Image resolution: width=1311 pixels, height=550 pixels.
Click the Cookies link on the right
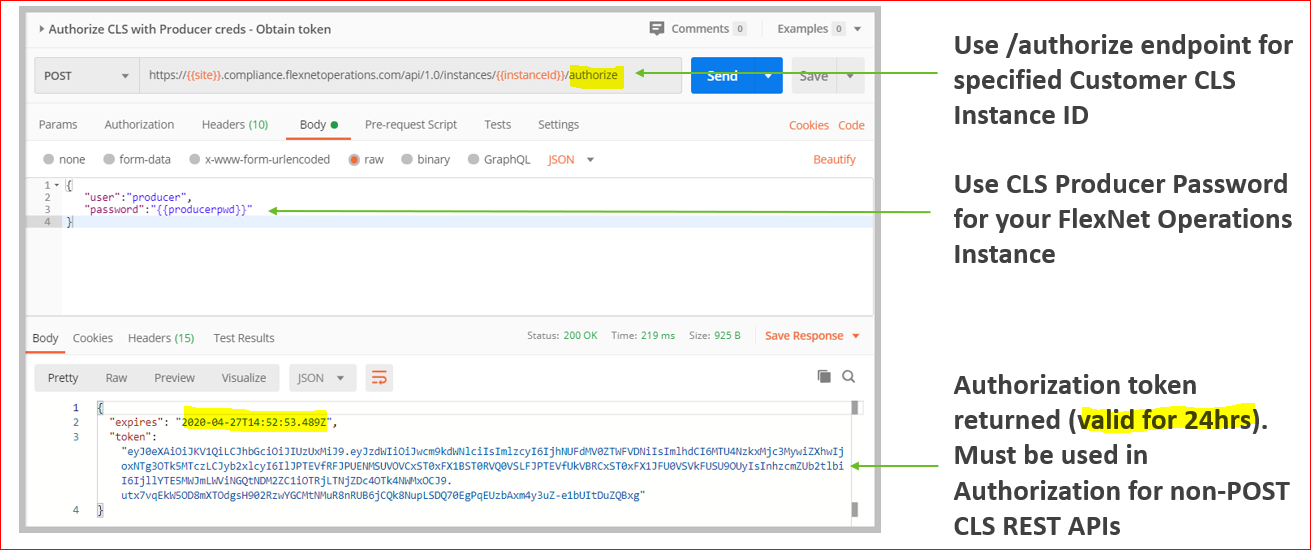(809, 126)
